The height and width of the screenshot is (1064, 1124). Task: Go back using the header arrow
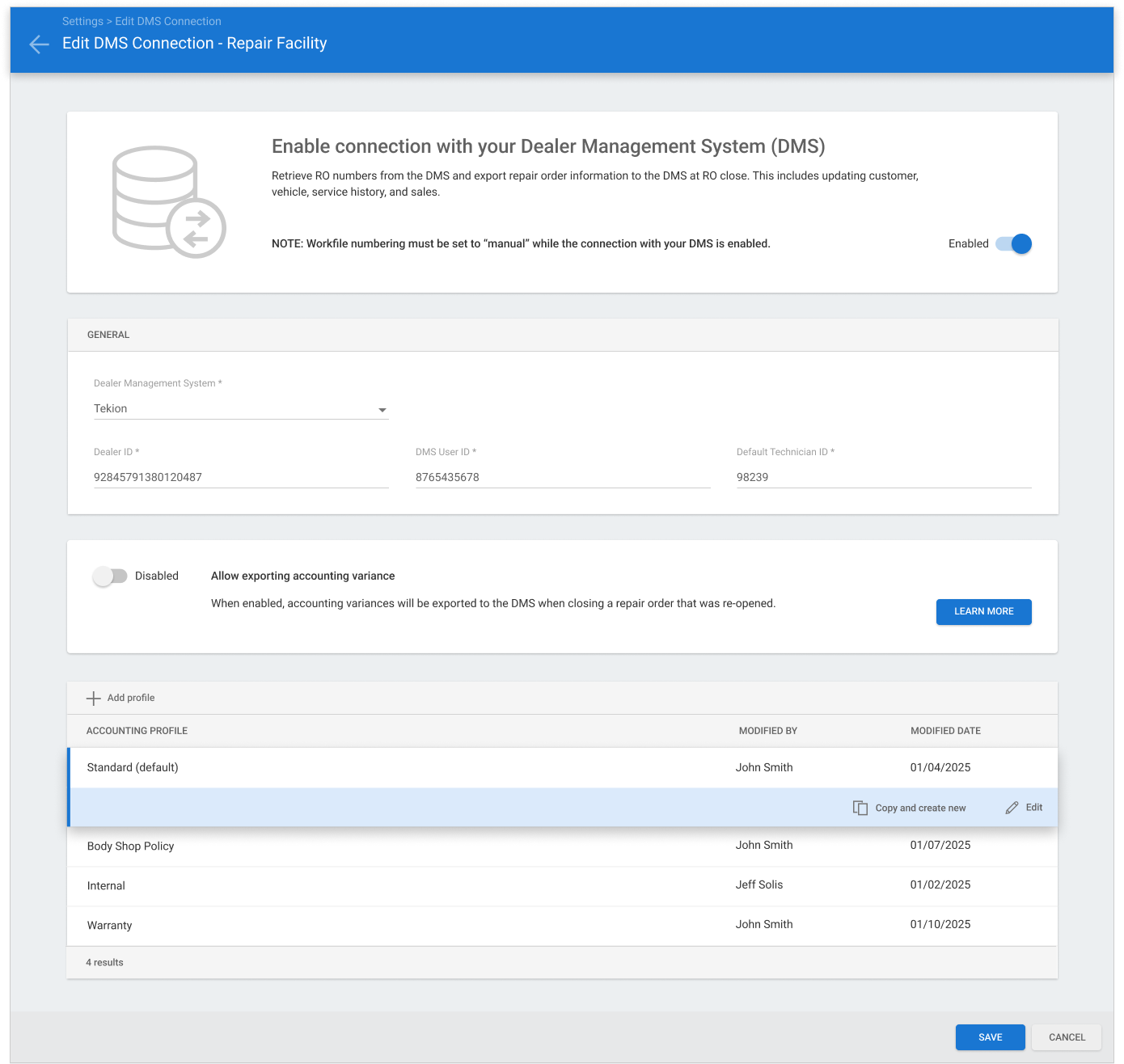[39, 44]
